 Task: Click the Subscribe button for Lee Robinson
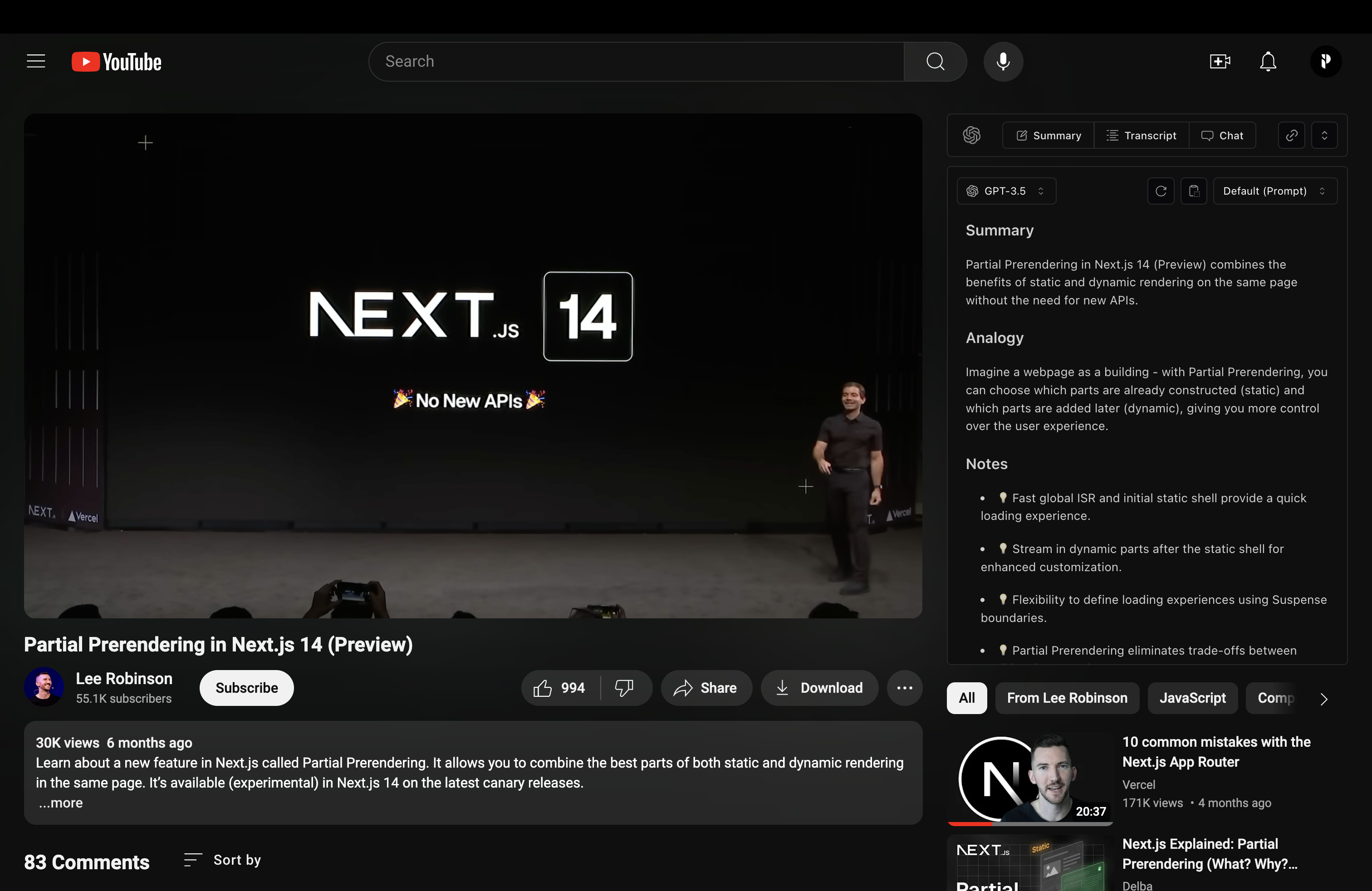coord(246,687)
